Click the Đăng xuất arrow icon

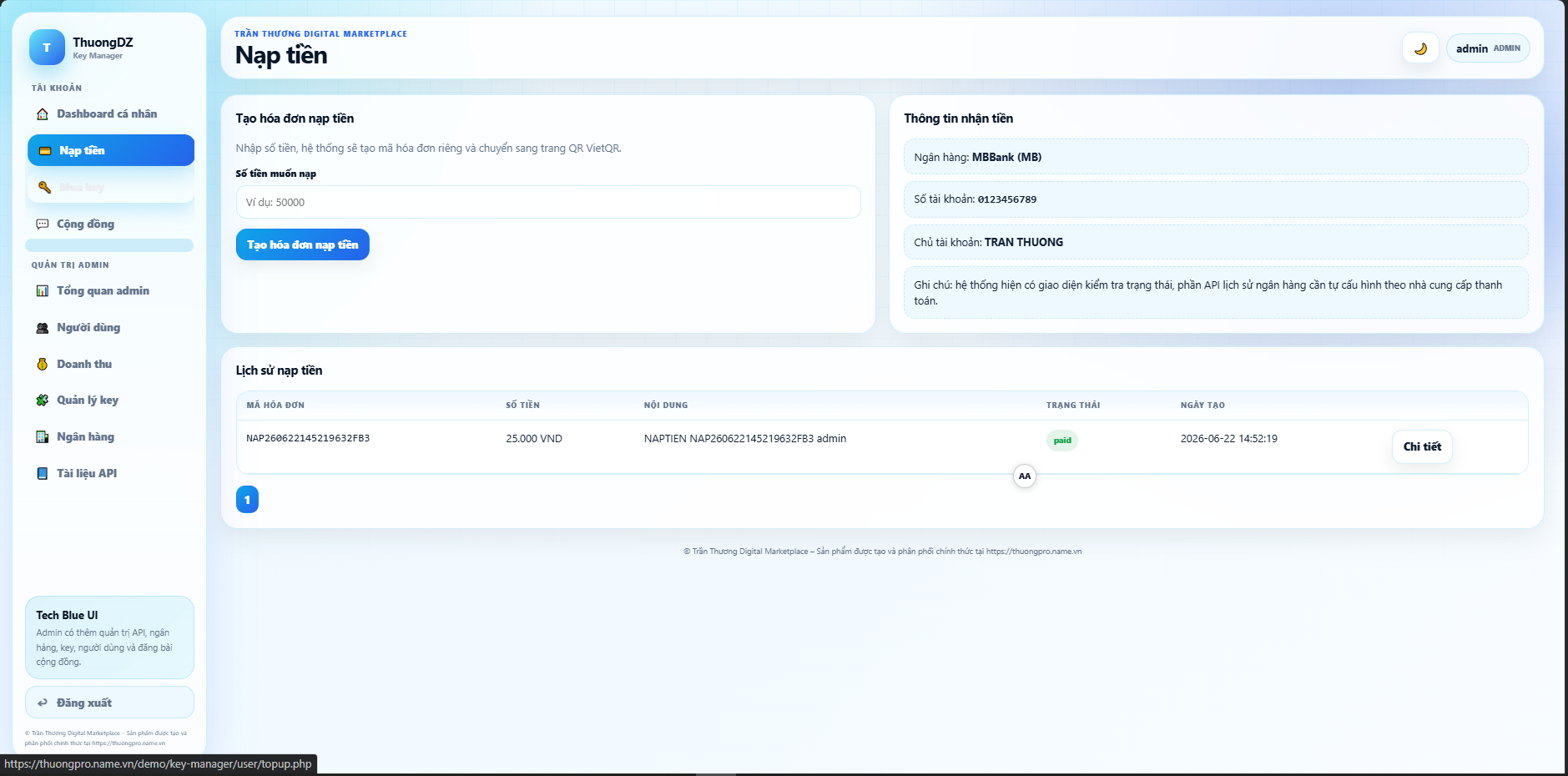pos(43,703)
